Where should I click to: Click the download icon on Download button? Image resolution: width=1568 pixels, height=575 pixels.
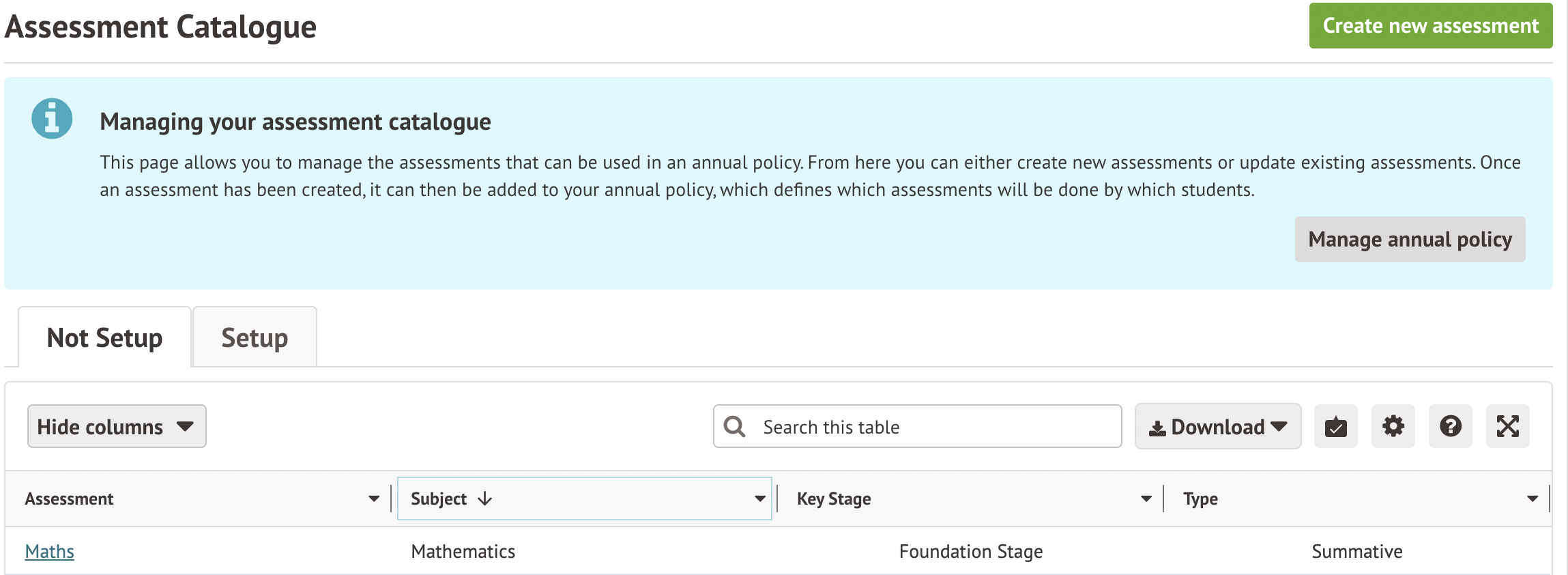[1157, 428]
